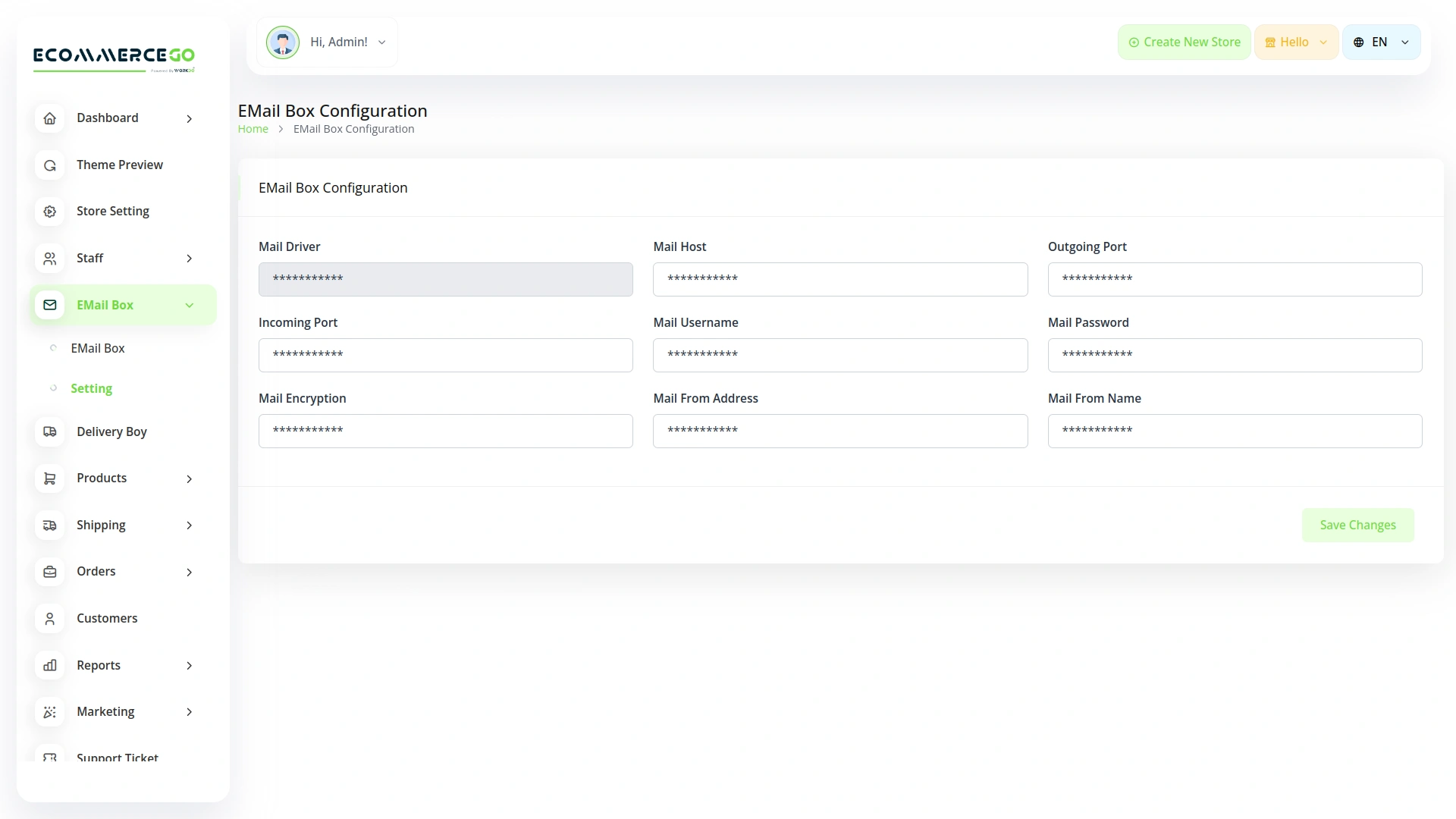This screenshot has height=819, width=1456.
Task: Click the Delivery Boy truck icon
Action: pyautogui.click(x=49, y=431)
